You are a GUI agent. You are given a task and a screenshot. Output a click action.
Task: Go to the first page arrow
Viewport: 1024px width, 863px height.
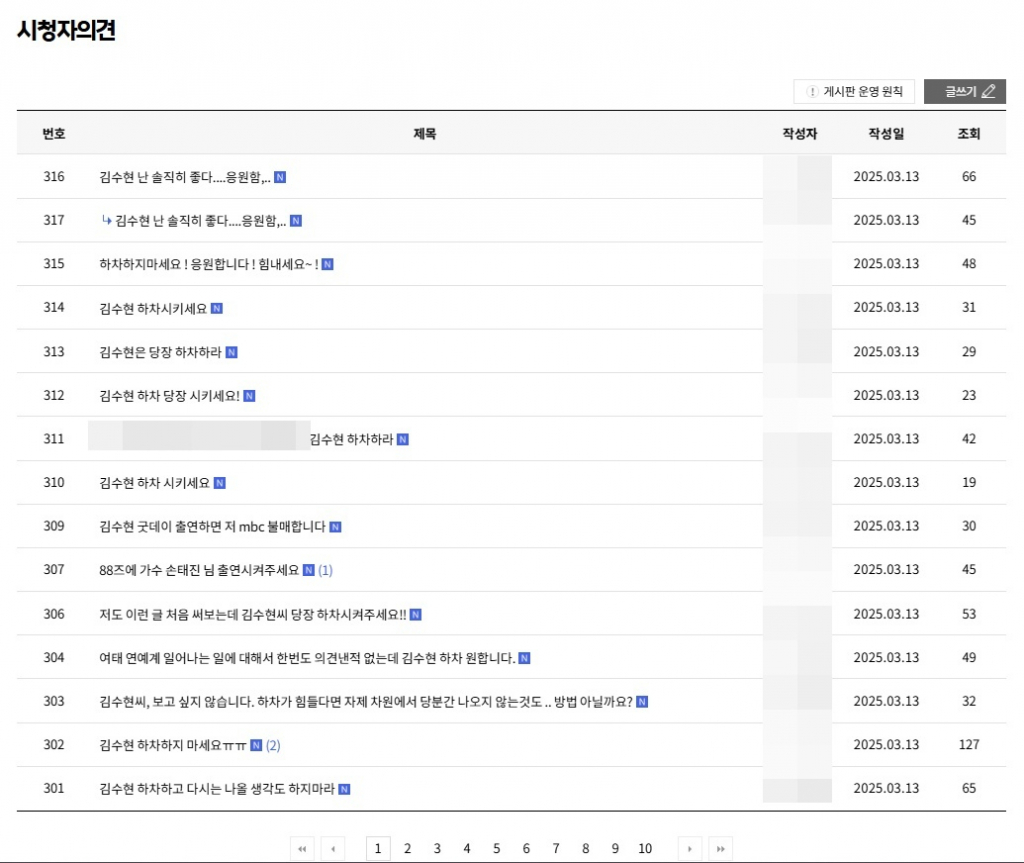[x=302, y=848]
